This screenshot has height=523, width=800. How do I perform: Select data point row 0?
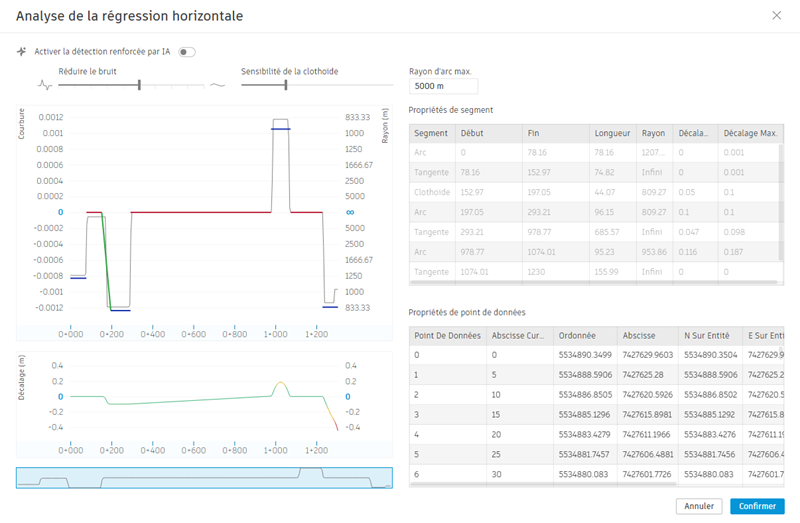click(596, 355)
